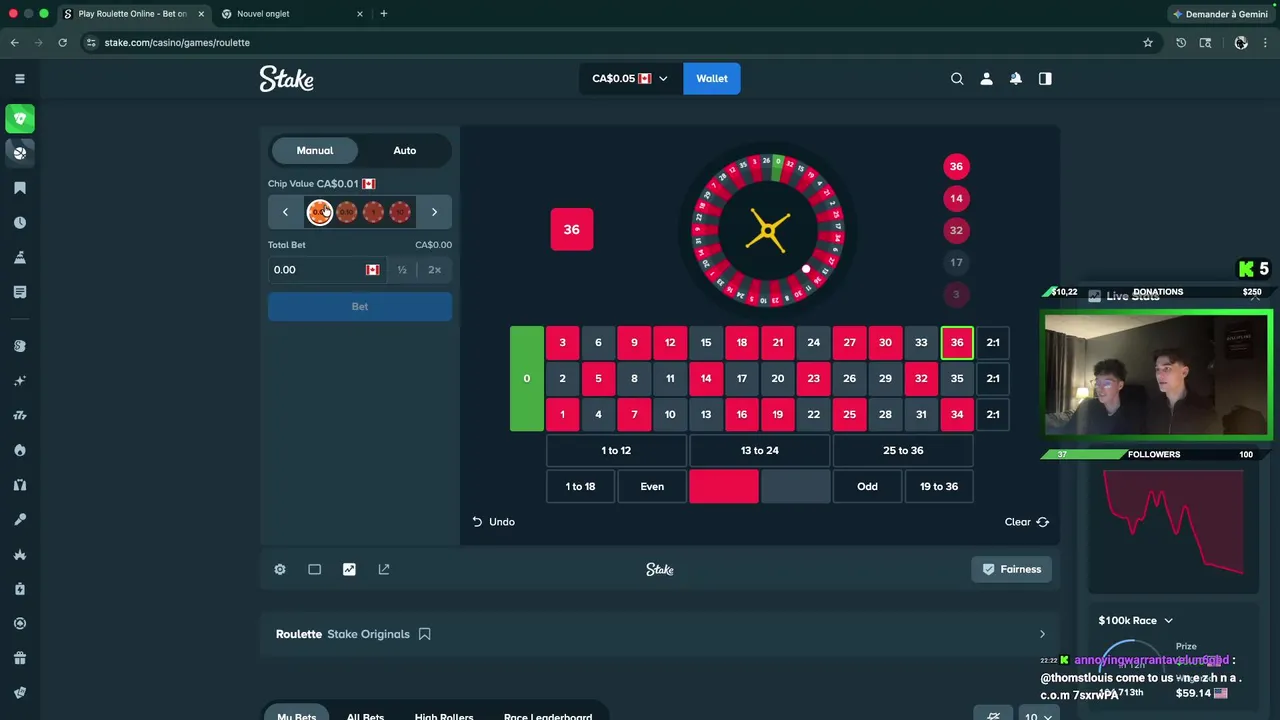Halve the bet with ½ button
This screenshot has height=720, width=1280.
click(402, 269)
